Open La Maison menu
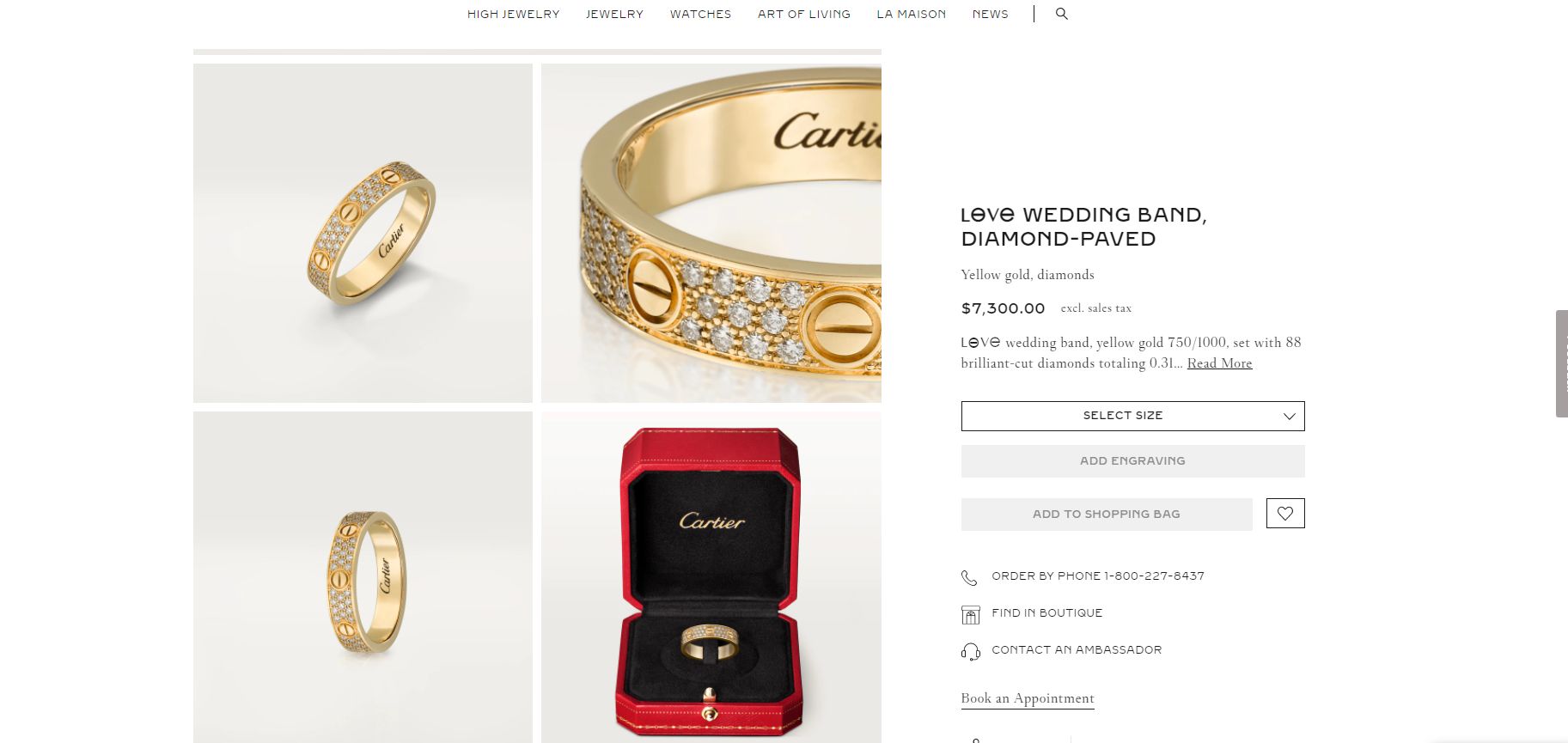Screen dimensions: 1568x743 coord(911,15)
